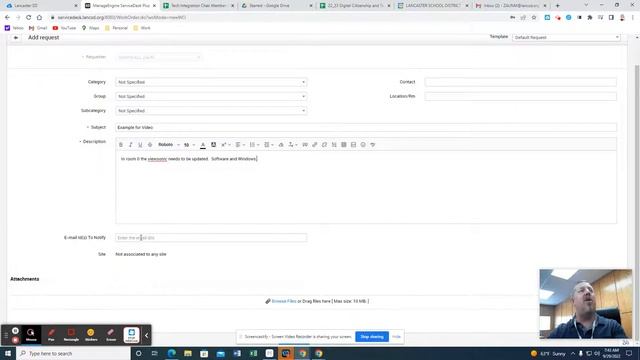The height and width of the screenshot is (360, 640).
Task: Open the Subcategory dropdown
Action: 211,111
